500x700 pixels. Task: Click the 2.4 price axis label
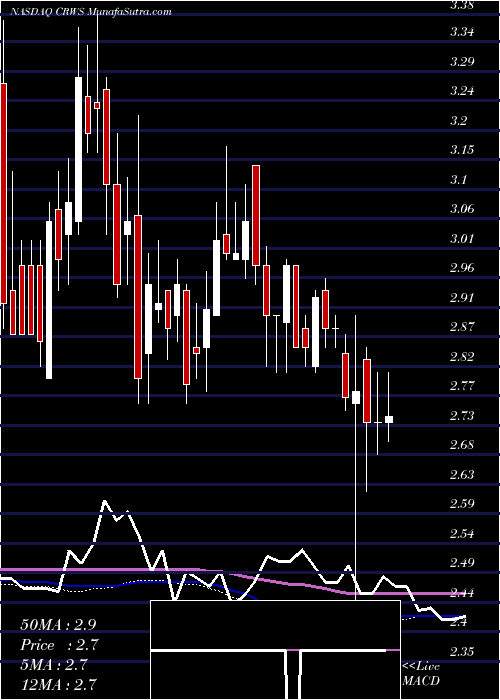click(x=459, y=622)
